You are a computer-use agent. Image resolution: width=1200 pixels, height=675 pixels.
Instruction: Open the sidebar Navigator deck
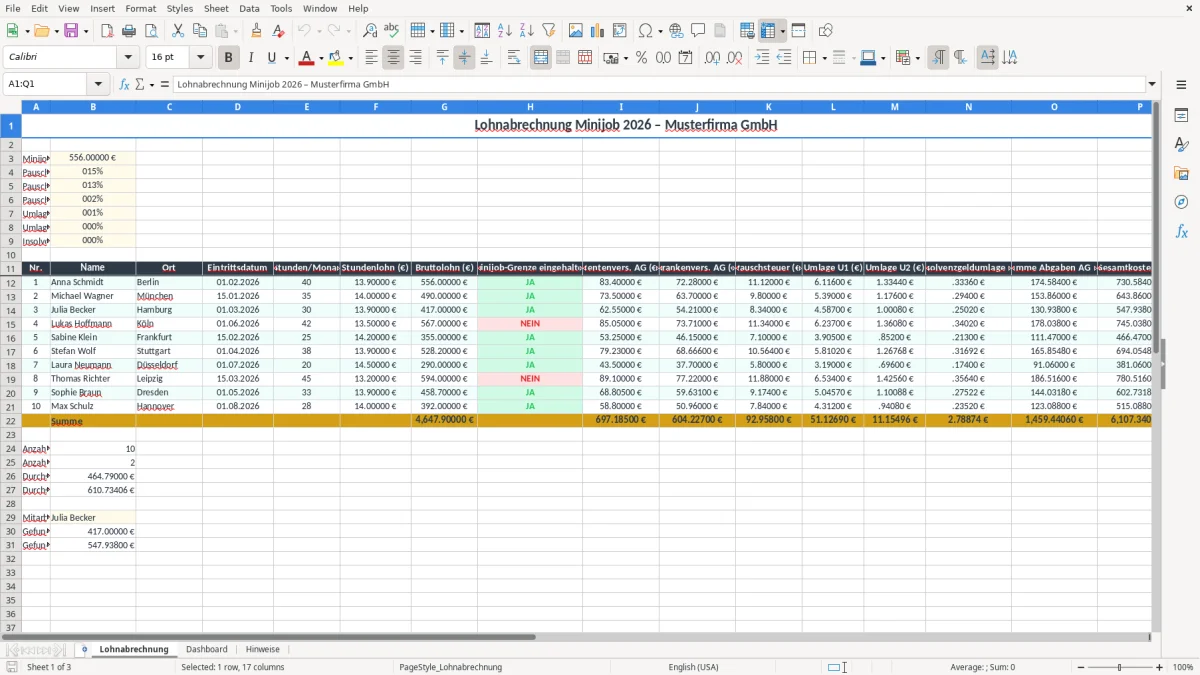[1181, 203]
